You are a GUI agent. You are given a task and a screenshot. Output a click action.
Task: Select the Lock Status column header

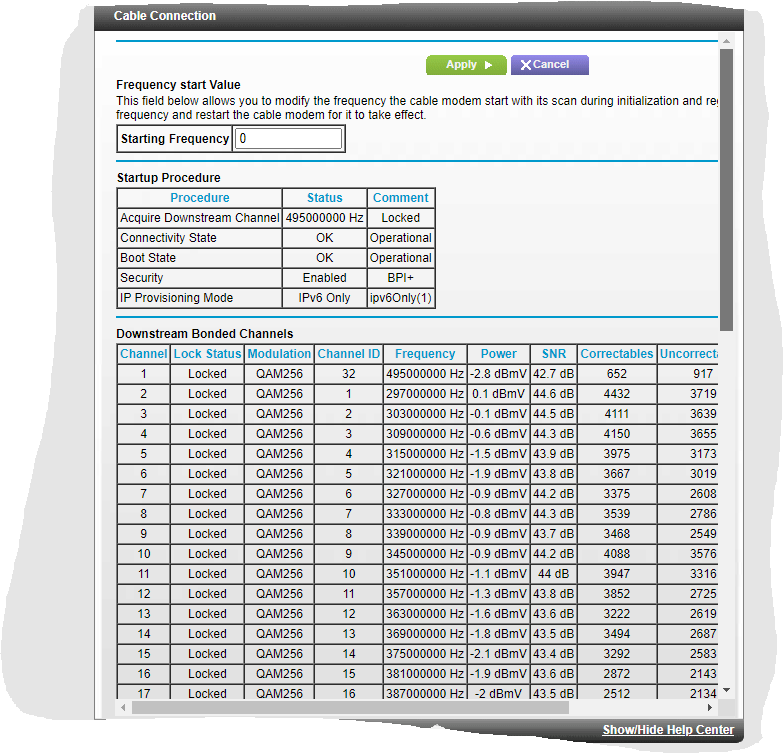(x=207, y=354)
